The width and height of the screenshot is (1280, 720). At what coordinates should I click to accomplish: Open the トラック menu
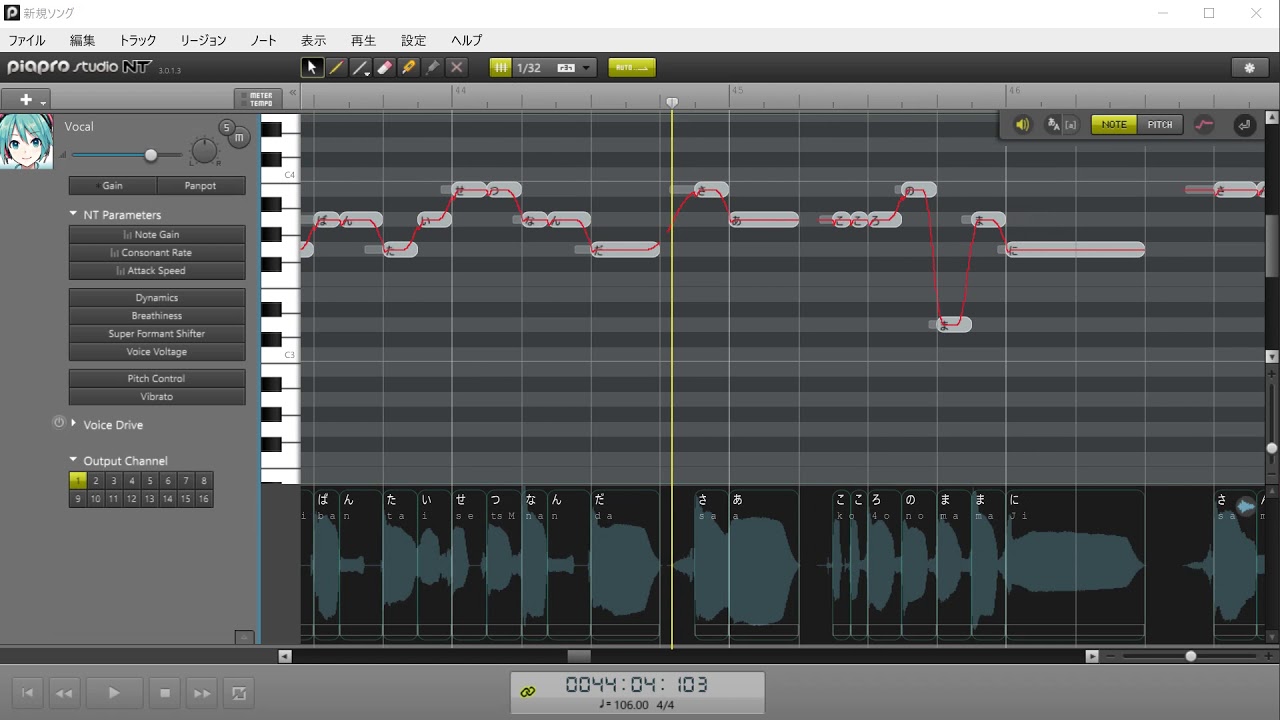[138, 41]
